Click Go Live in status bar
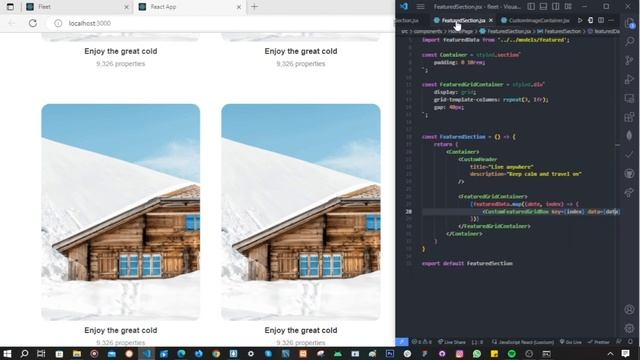 [570, 342]
